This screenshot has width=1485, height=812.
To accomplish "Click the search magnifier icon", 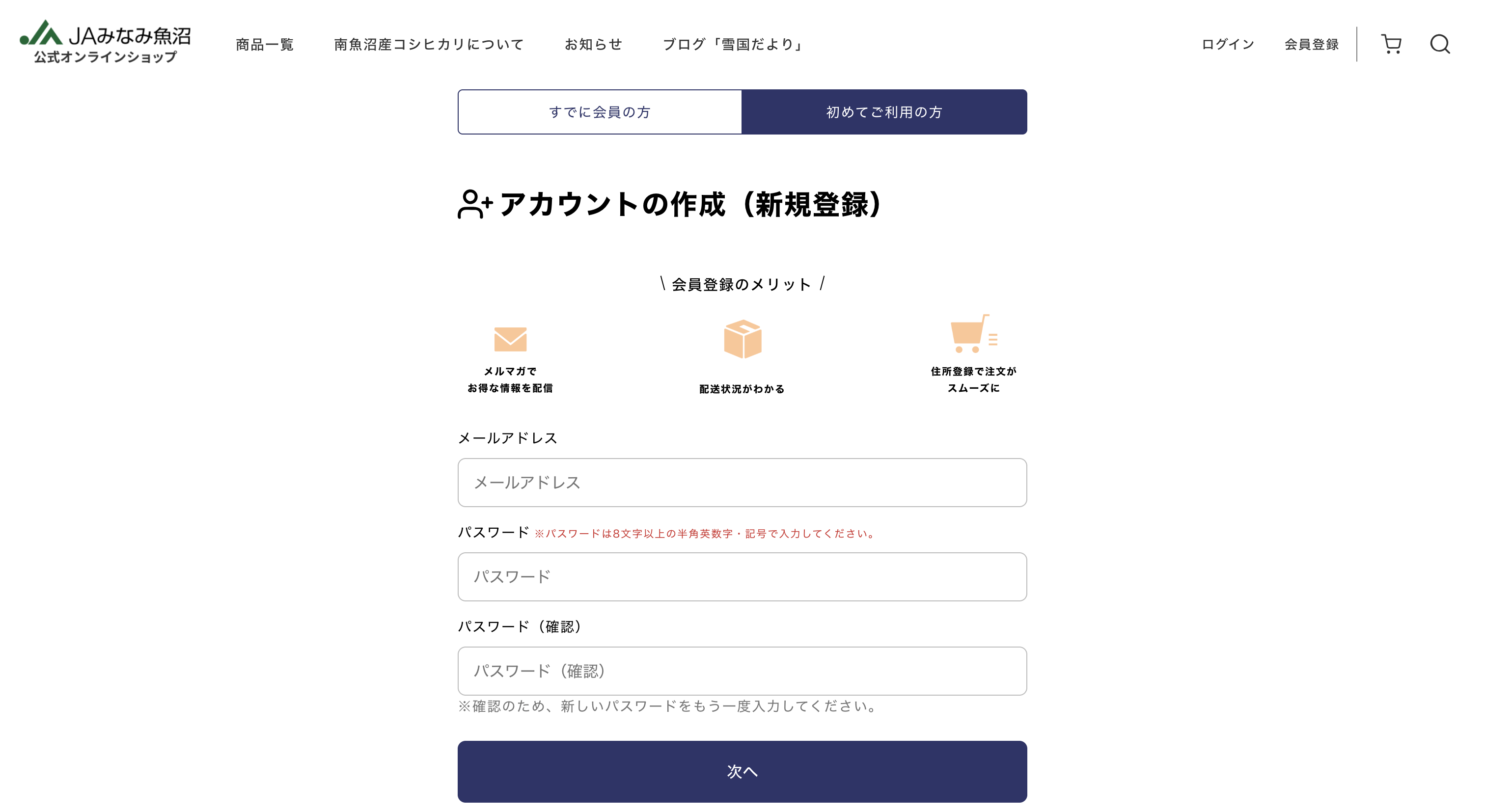I will (x=1441, y=44).
